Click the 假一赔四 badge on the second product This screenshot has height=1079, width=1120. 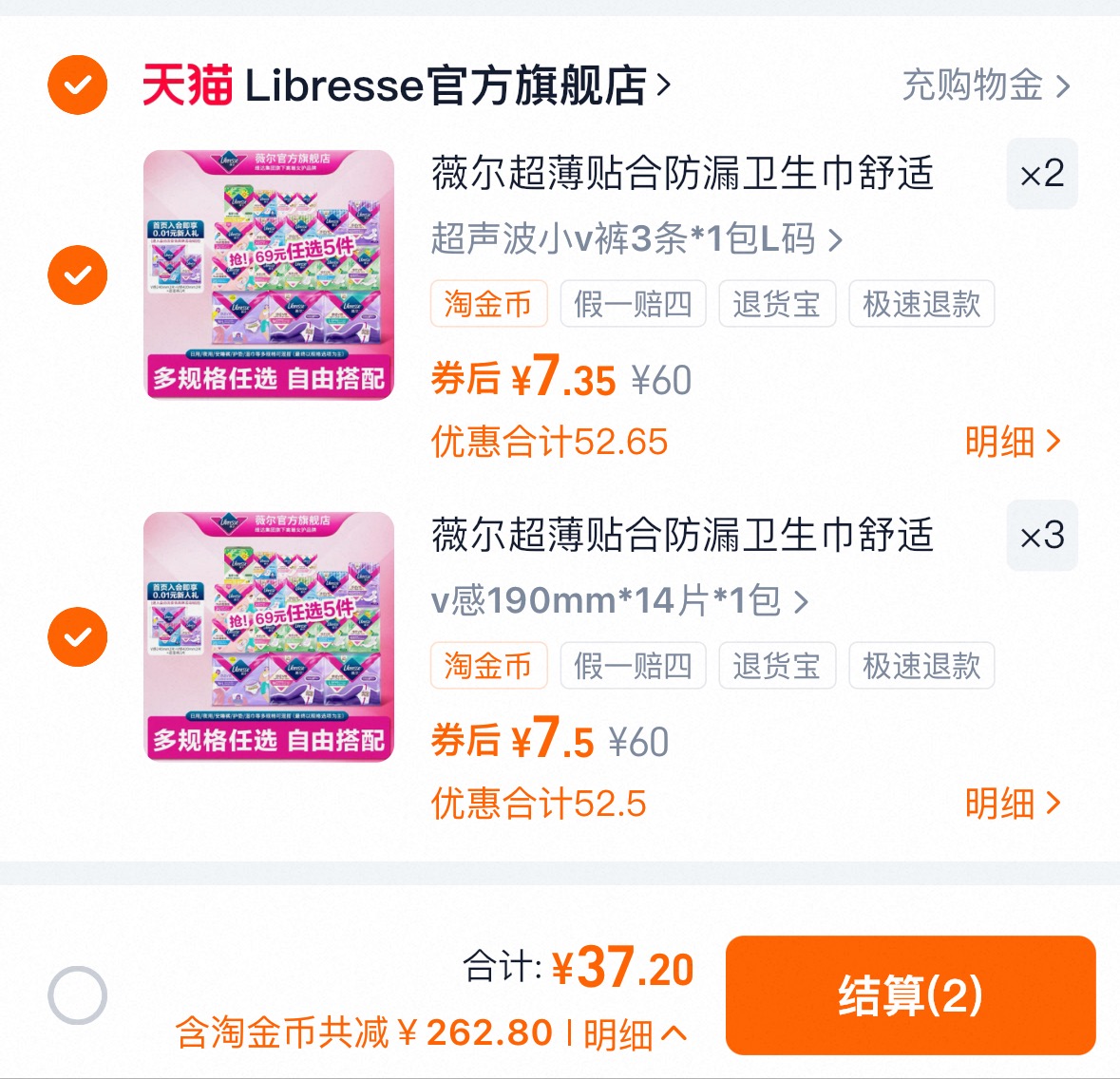pos(633,666)
